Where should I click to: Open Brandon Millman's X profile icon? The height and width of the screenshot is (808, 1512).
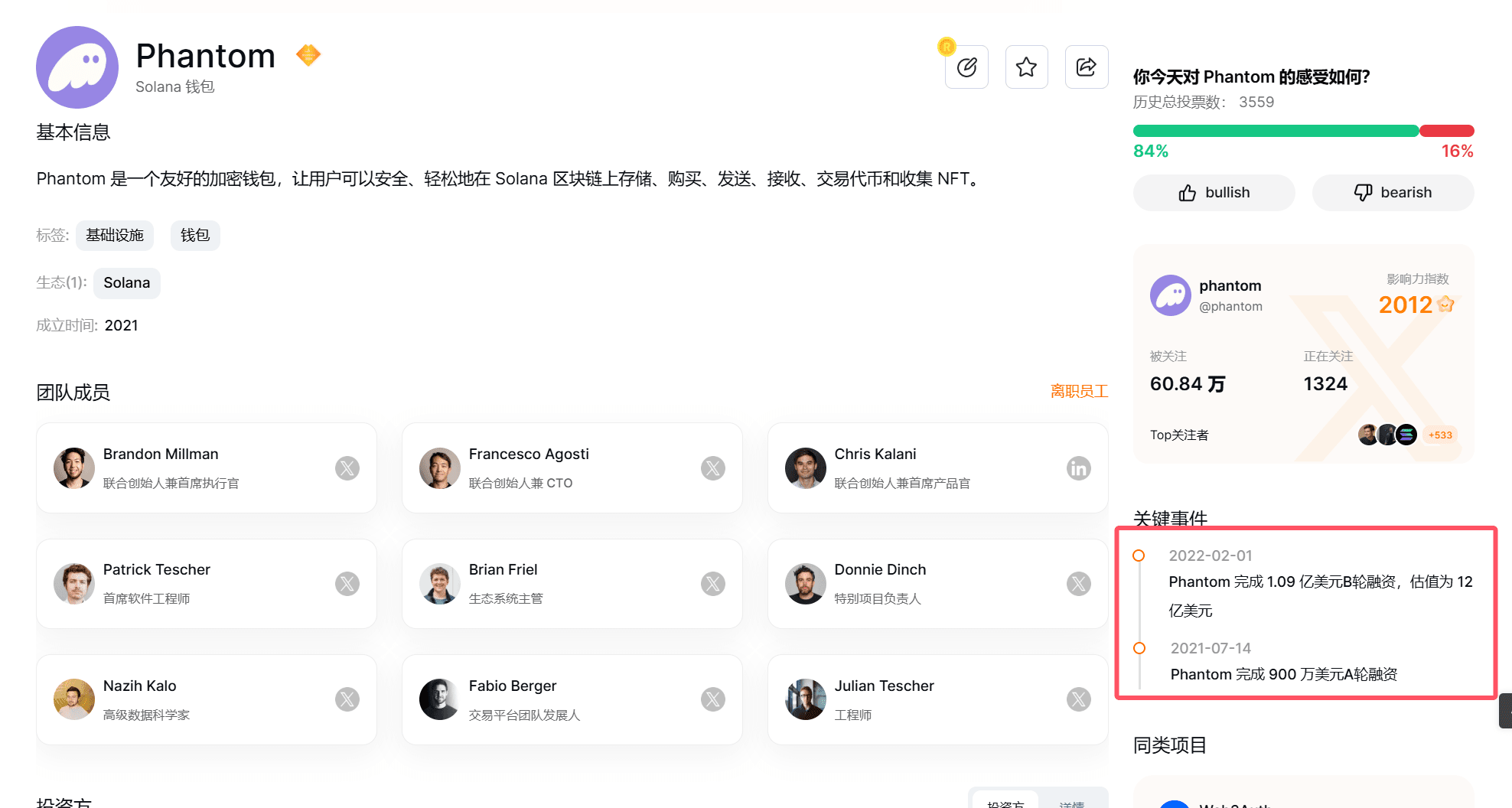[347, 468]
